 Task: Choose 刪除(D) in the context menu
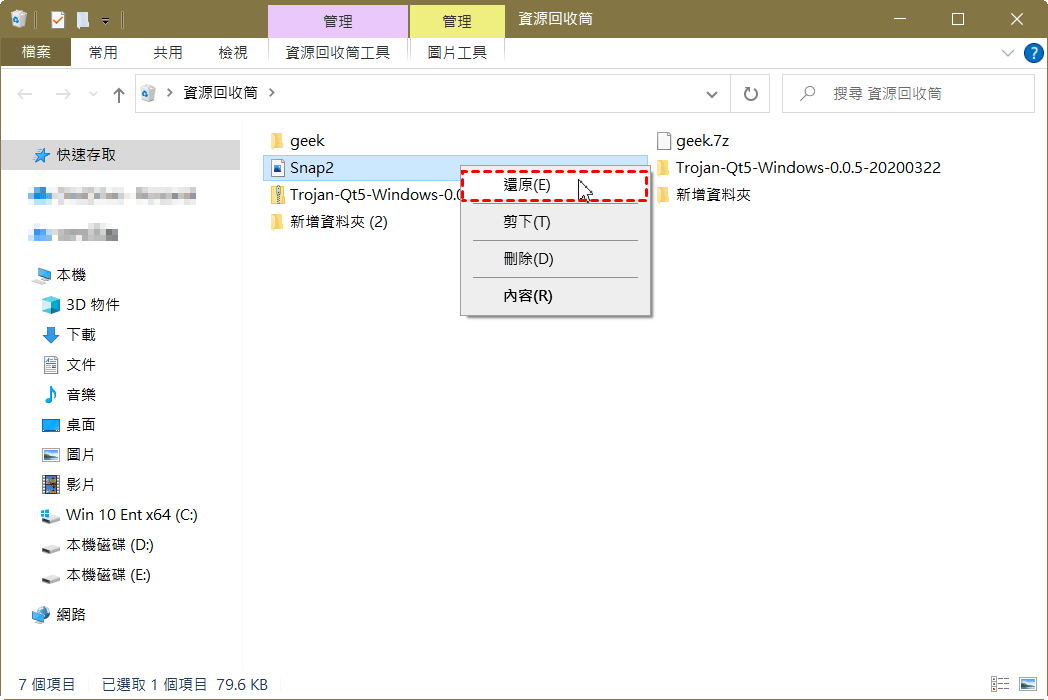tap(555, 259)
